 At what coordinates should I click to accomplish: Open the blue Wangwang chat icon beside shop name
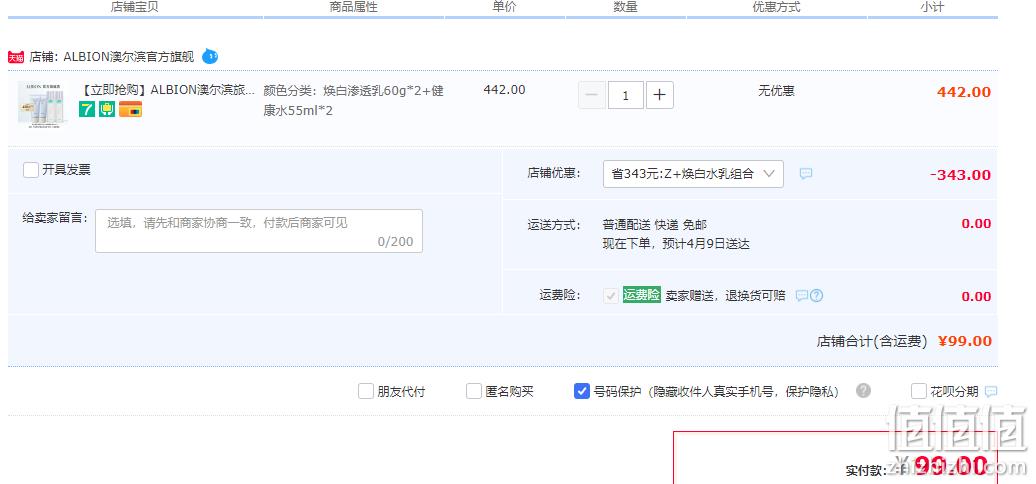tap(210, 56)
